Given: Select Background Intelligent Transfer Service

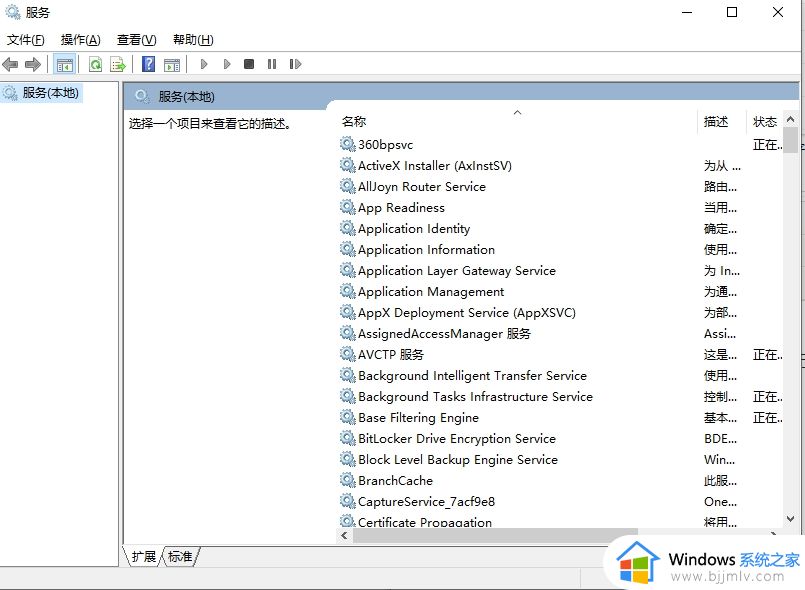Looking at the screenshot, I should [561, 376].
